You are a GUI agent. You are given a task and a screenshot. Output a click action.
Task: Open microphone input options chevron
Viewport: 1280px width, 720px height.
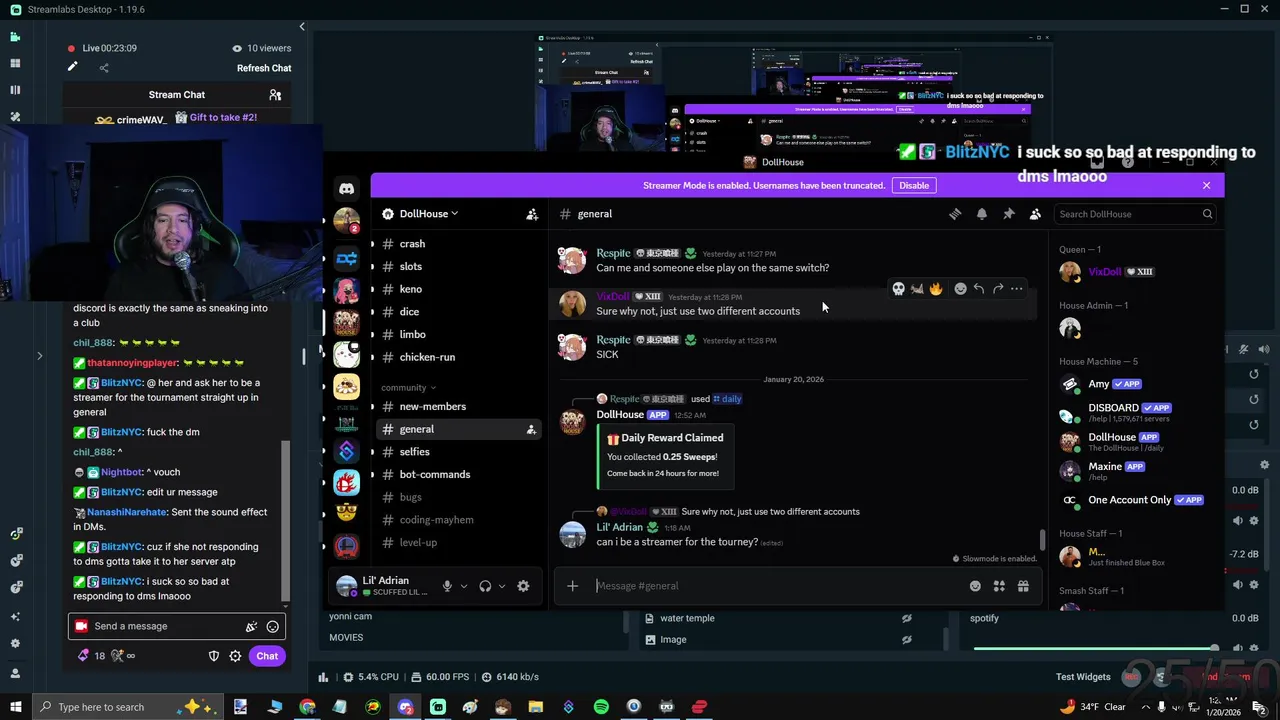464,586
